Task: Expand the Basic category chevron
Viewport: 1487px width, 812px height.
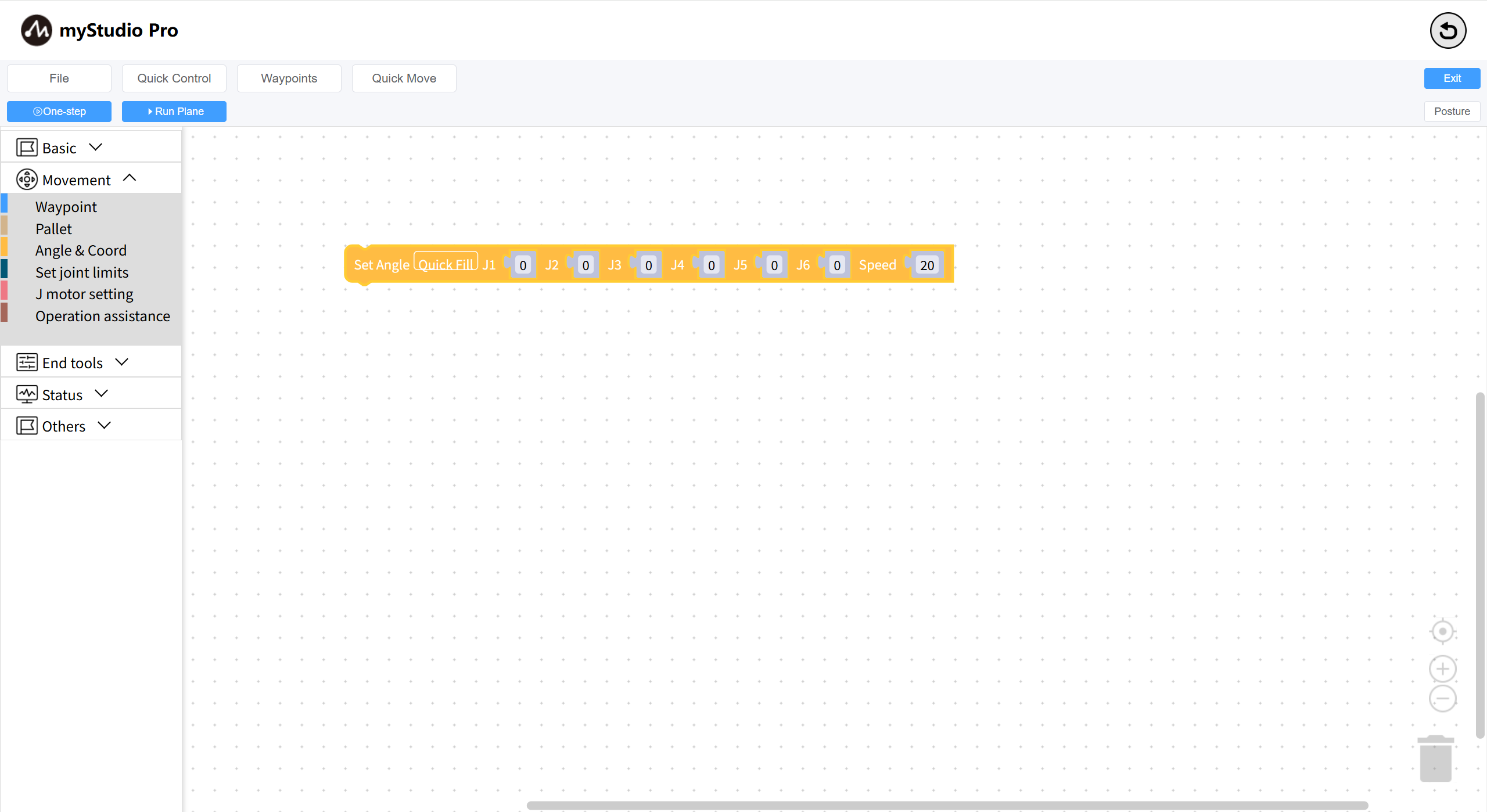Action: 96,147
